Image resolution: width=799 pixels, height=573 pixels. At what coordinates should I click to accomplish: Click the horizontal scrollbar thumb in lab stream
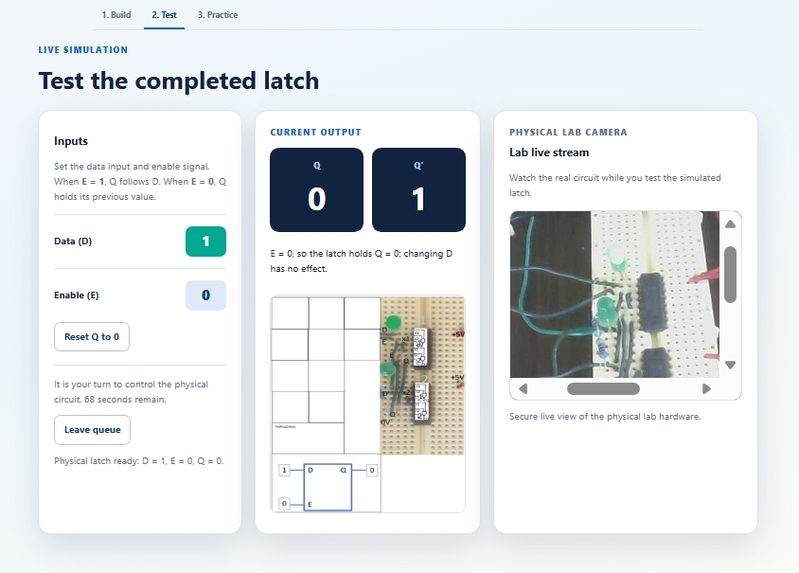click(603, 388)
